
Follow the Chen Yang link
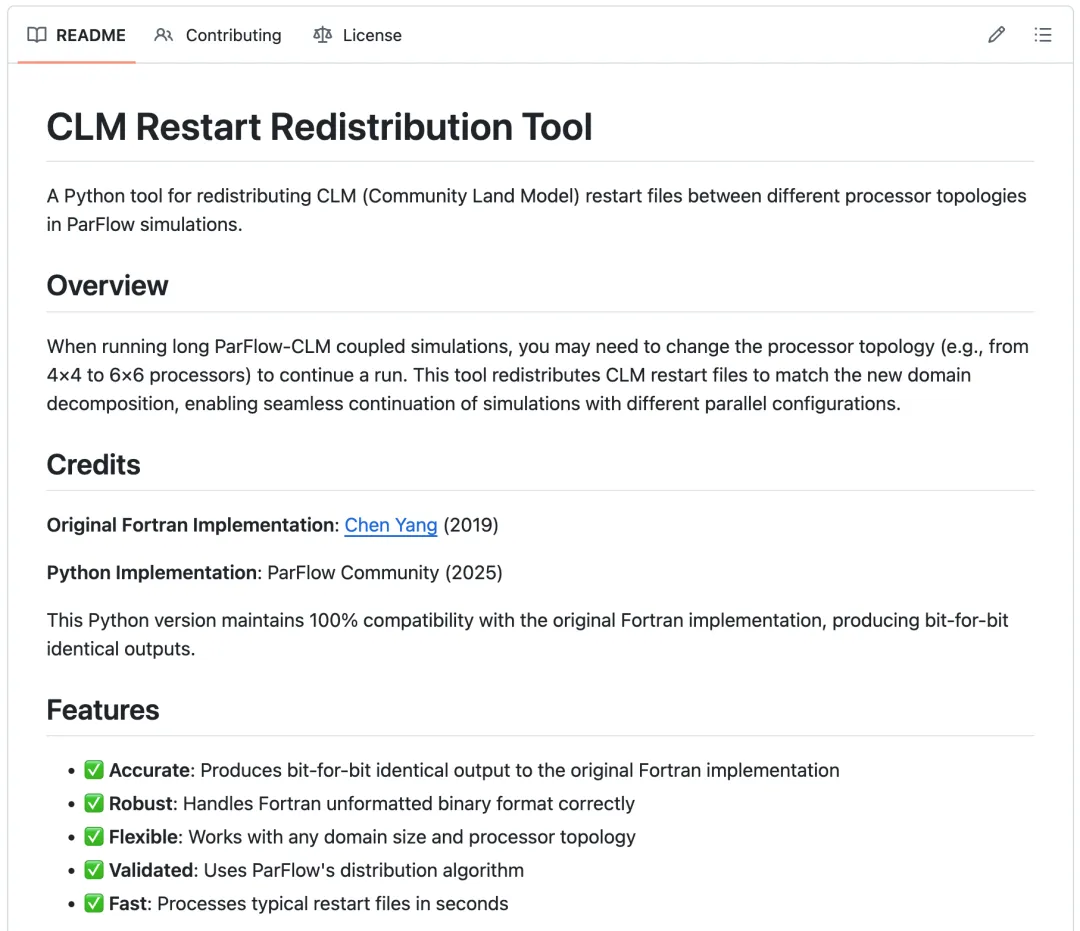pyautogui.click(x=391, y=525)
